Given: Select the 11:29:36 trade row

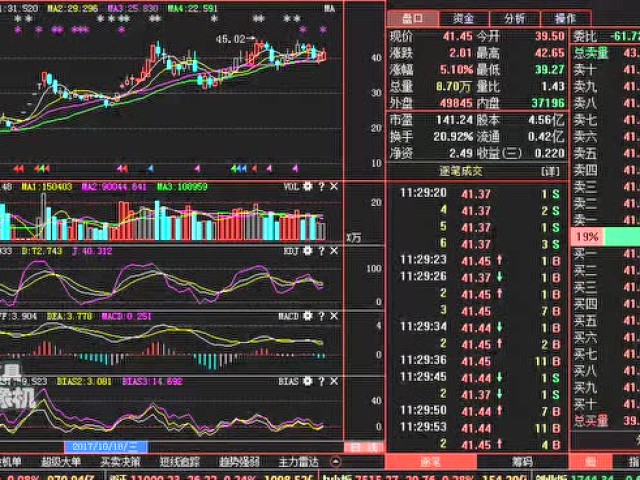Looking at the screenshot, I should 478,361.
